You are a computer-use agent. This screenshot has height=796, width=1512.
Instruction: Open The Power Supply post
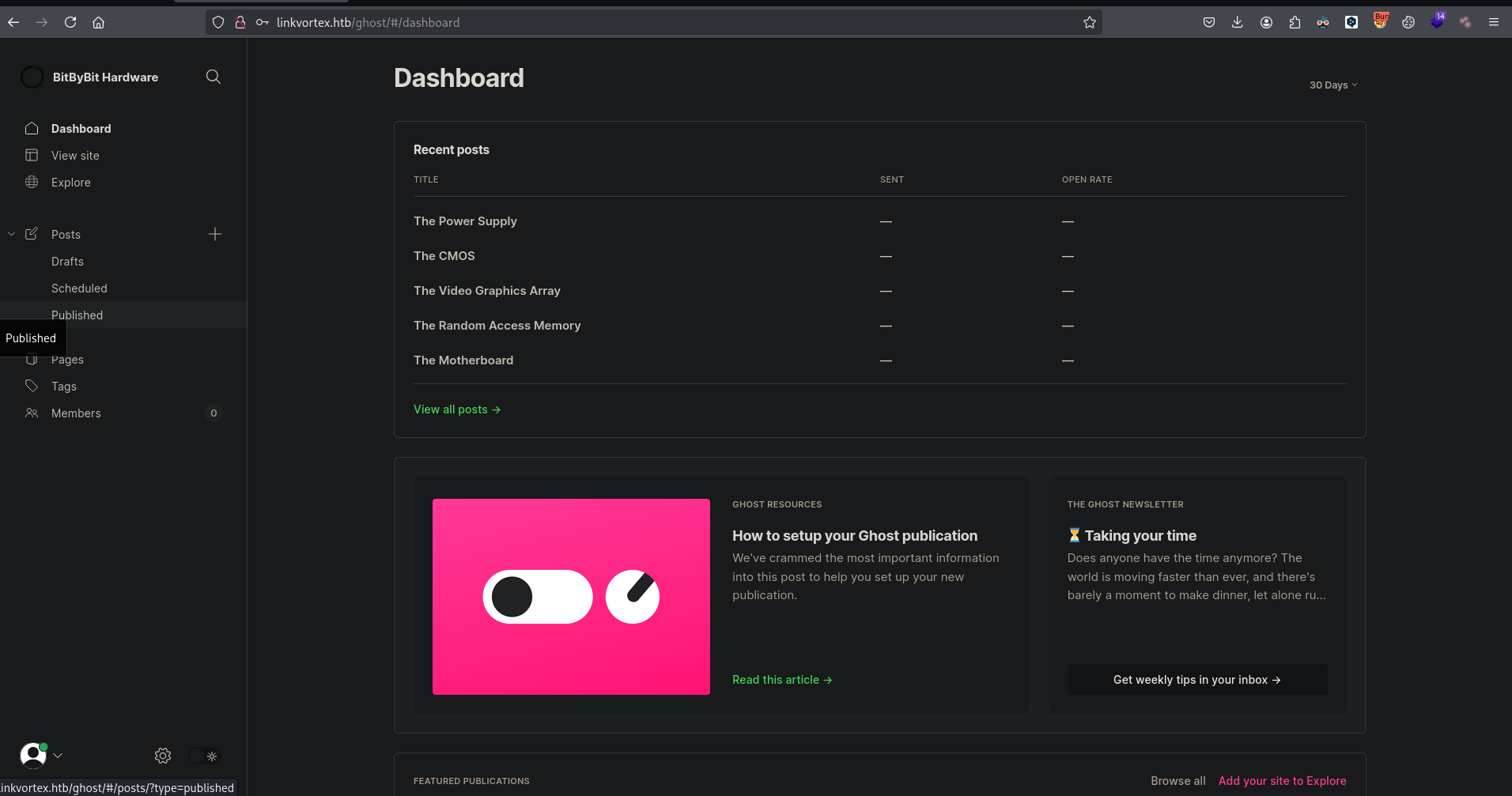[x=465, y=221]
